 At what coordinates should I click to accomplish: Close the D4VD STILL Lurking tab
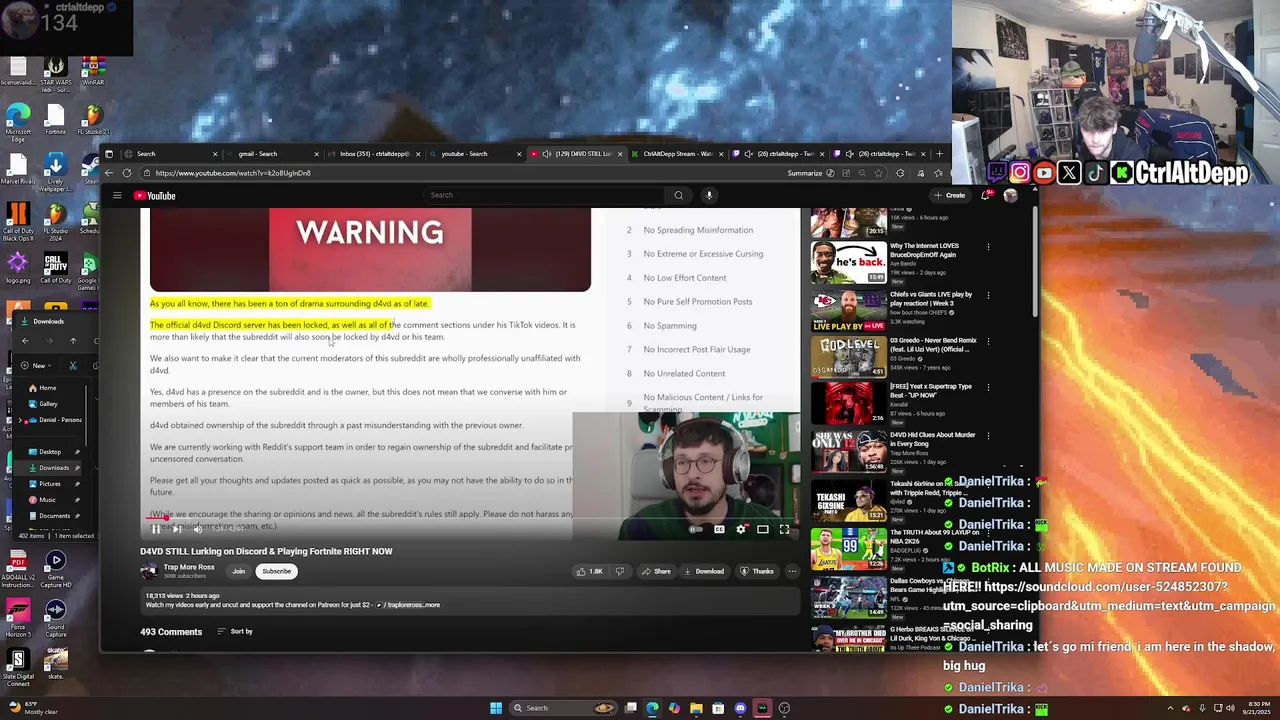tap(620, 154)
